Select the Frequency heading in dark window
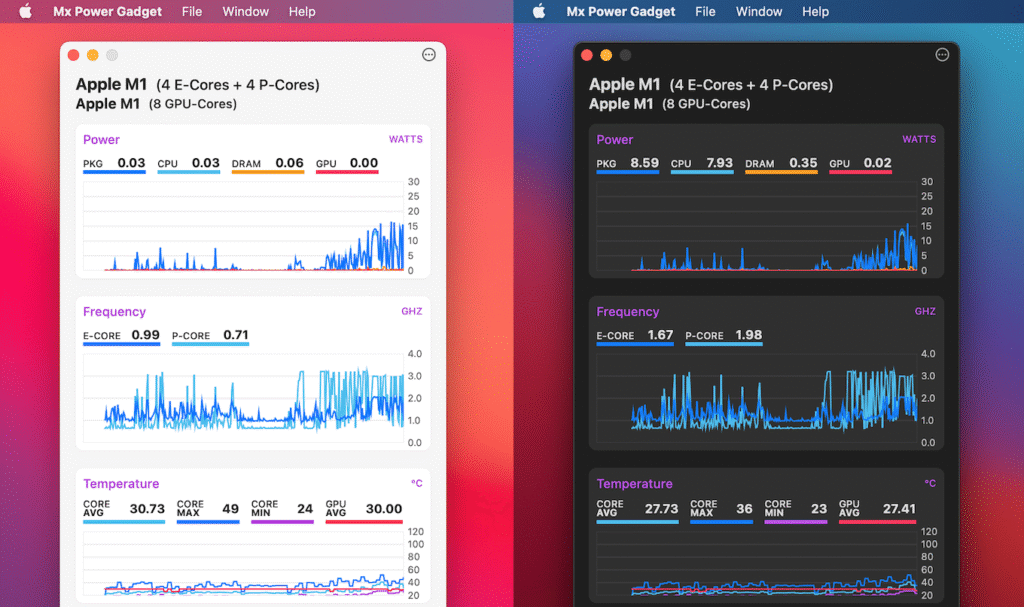The height and width of the screenshot is (607, 1024). click(x=627, y=312)
